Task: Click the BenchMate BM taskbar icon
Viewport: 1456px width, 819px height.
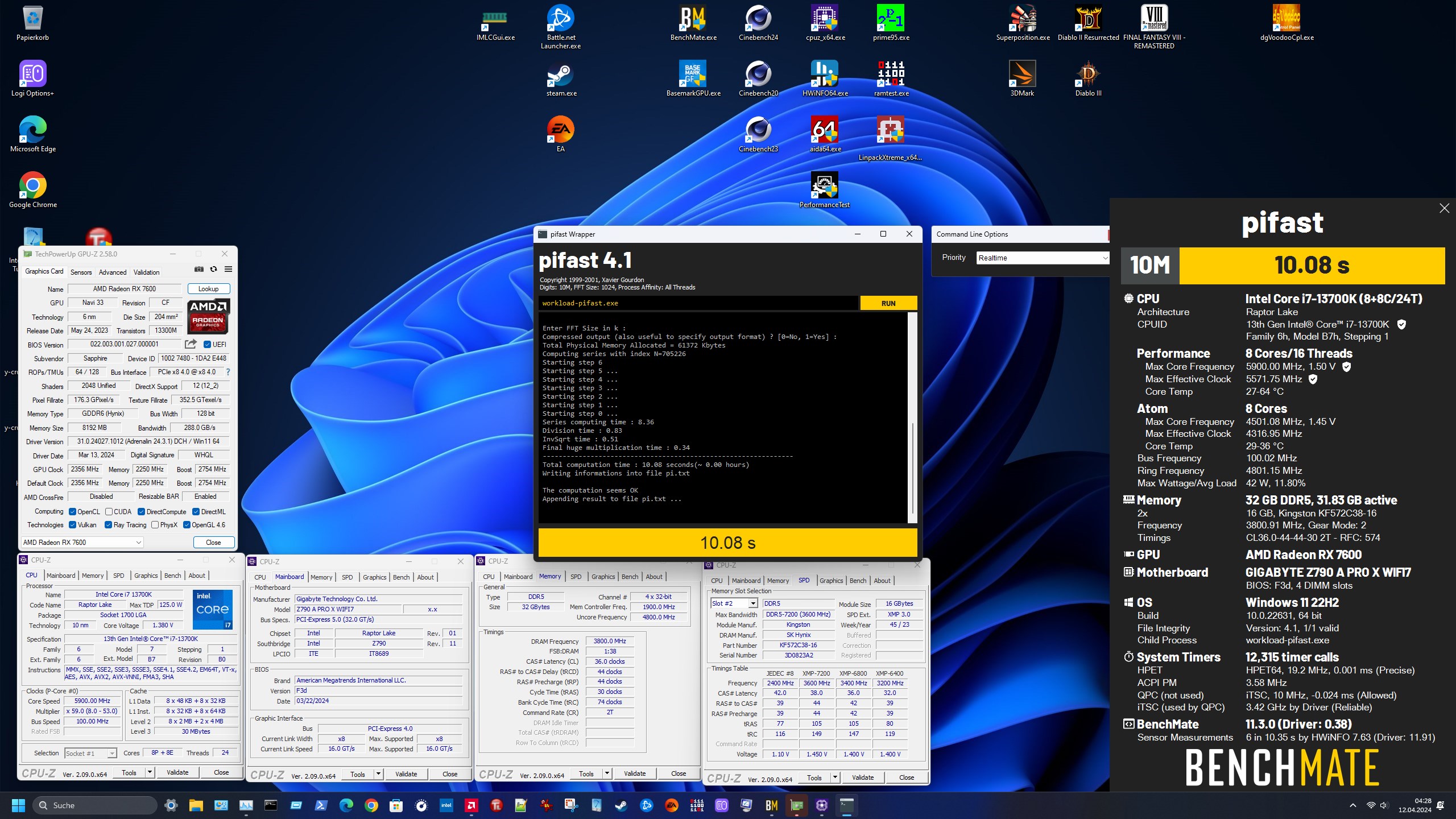Action: point(771,805)
